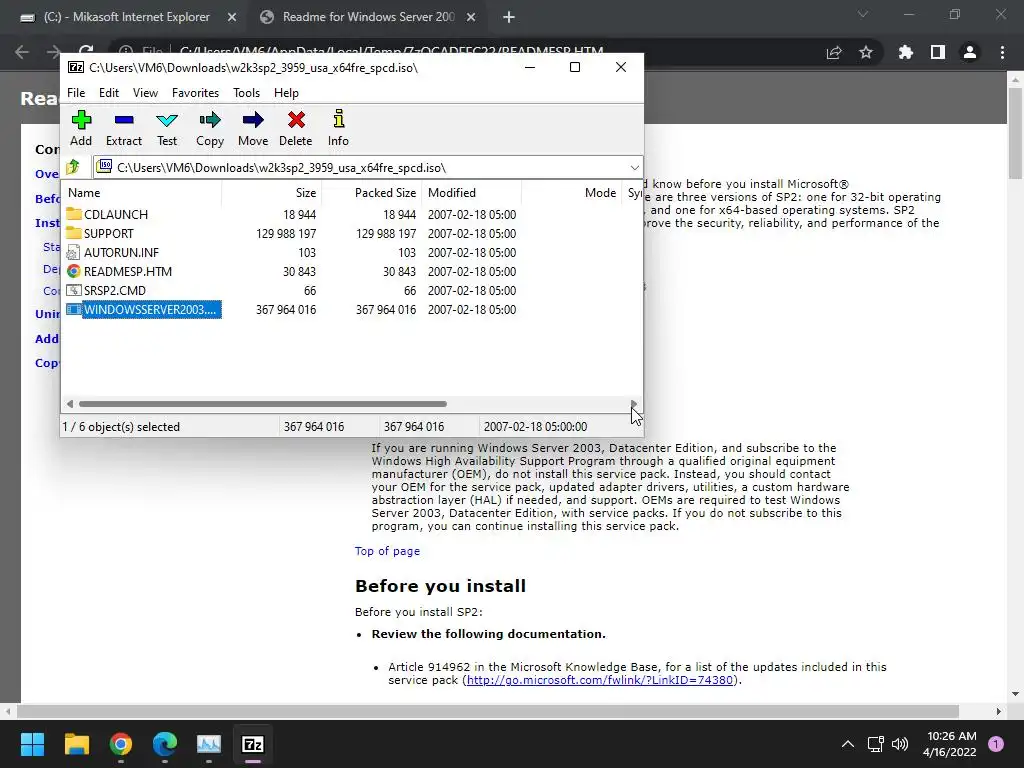Open the Chrome extensions puzzle icon
This screenshot has width=1024, height=768.
pos(905,52)
